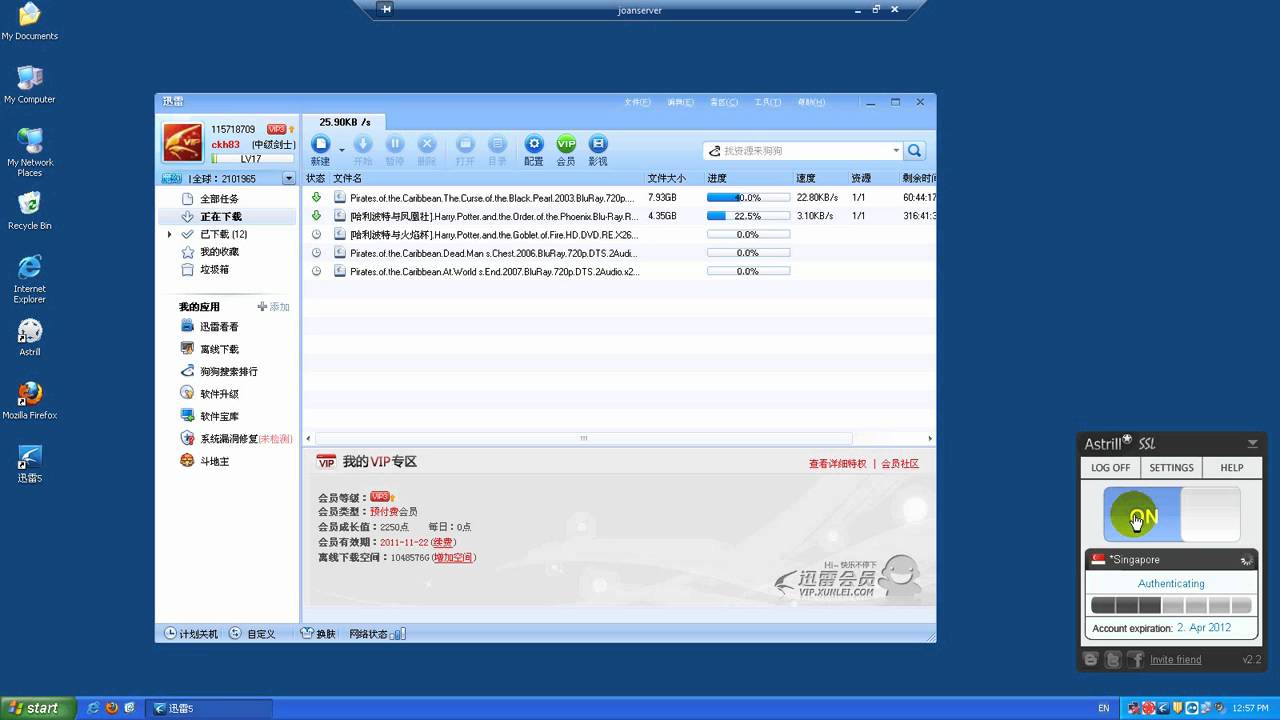Click 网络状态 network status indicator
This screenshot has width=1280, height=720.
378,634
